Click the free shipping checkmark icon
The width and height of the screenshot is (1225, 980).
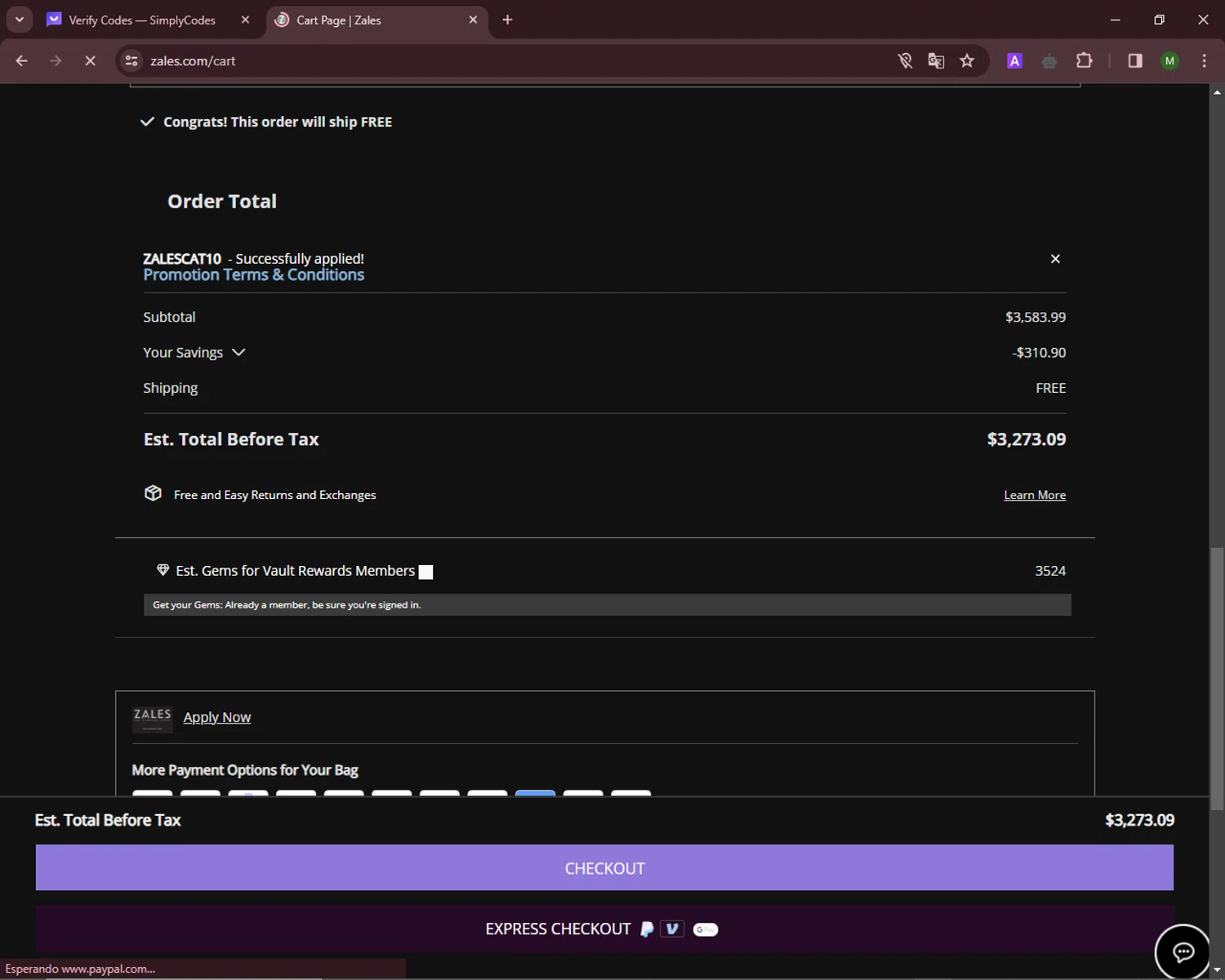(147, 122)
